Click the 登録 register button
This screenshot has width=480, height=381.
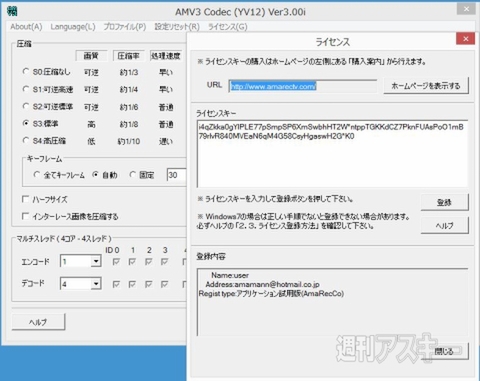[x=444, y=202]
